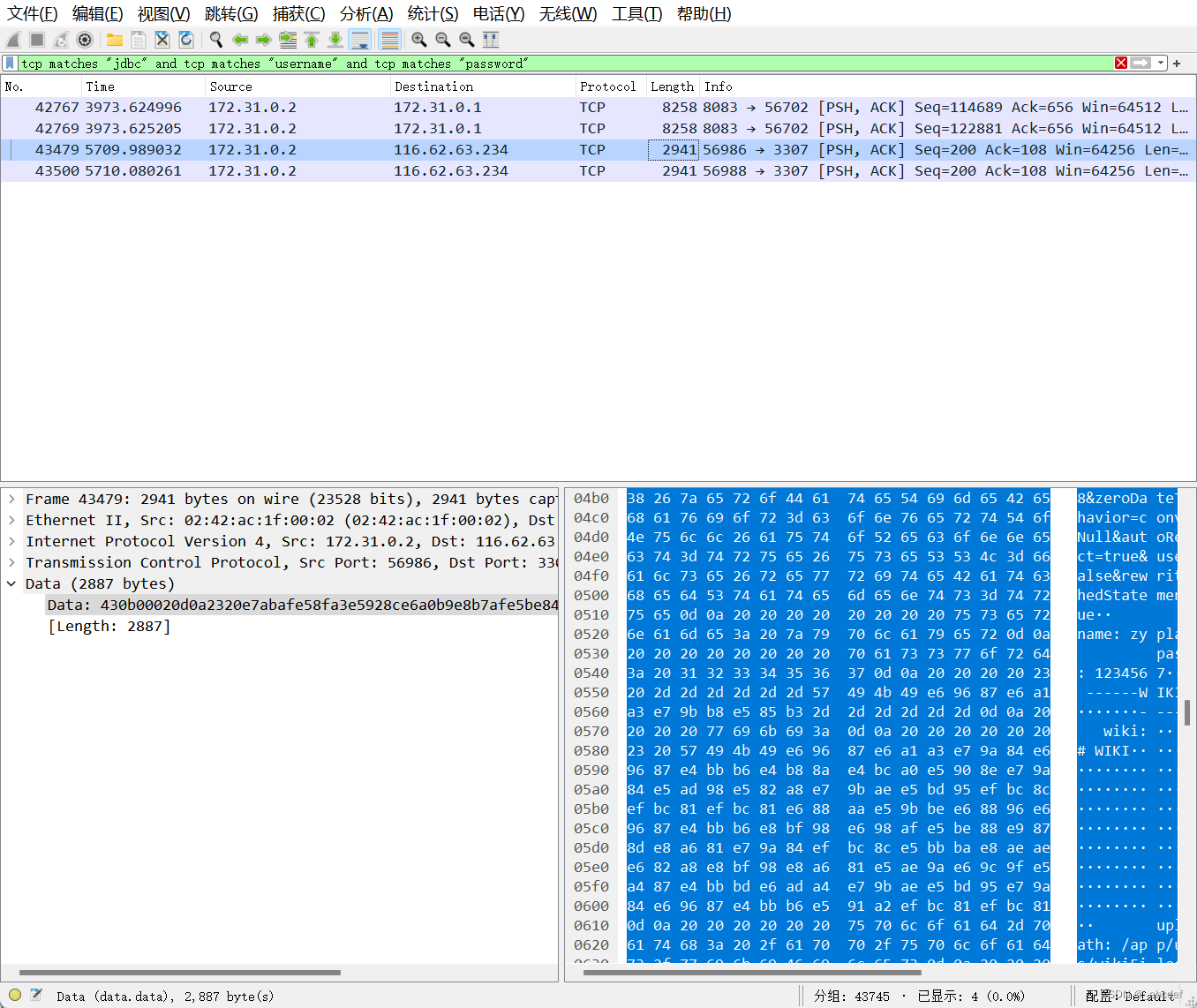Open capture options gear icon
The width and height of the screenshot is (1197, 1008).
[85, 40]
